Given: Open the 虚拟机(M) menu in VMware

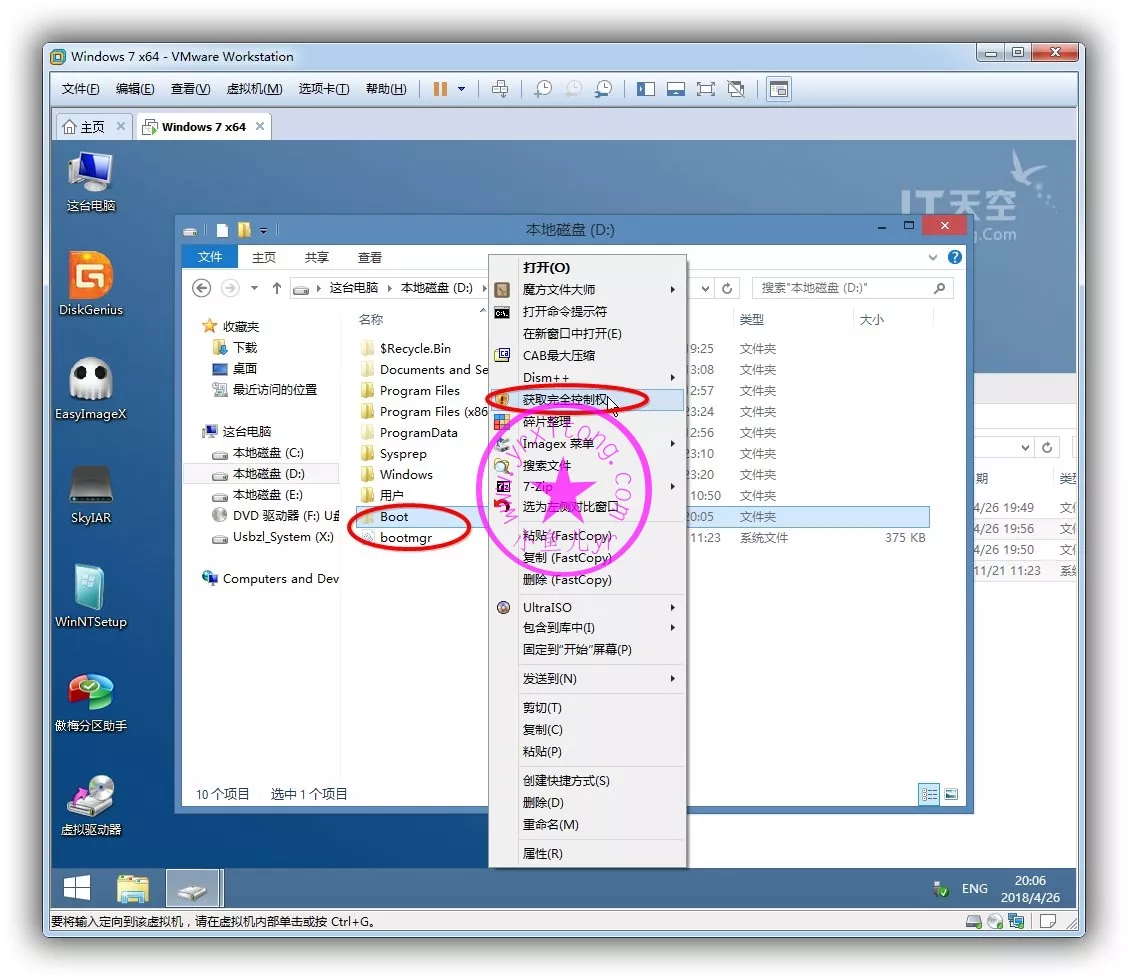Looking at the screenshot, I should 254,89.
